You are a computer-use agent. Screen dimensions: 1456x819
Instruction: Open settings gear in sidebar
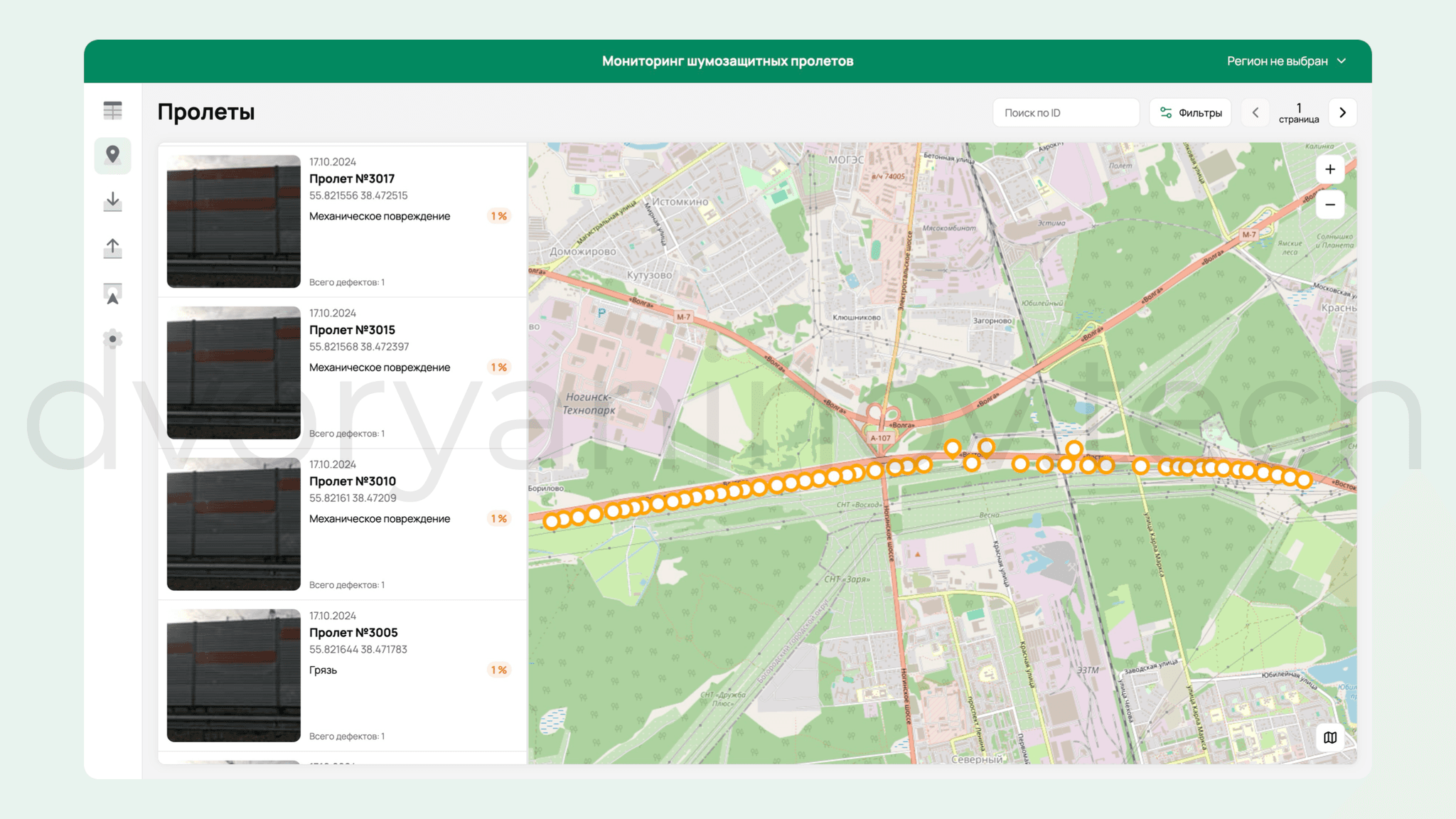point(112,339)
